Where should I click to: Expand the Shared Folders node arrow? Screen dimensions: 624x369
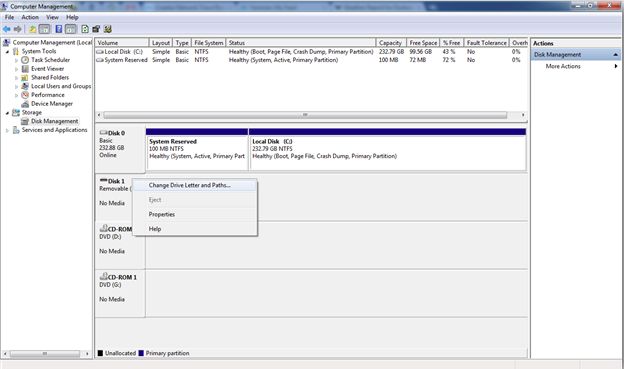pyautogui.click(x=16, y=78)
